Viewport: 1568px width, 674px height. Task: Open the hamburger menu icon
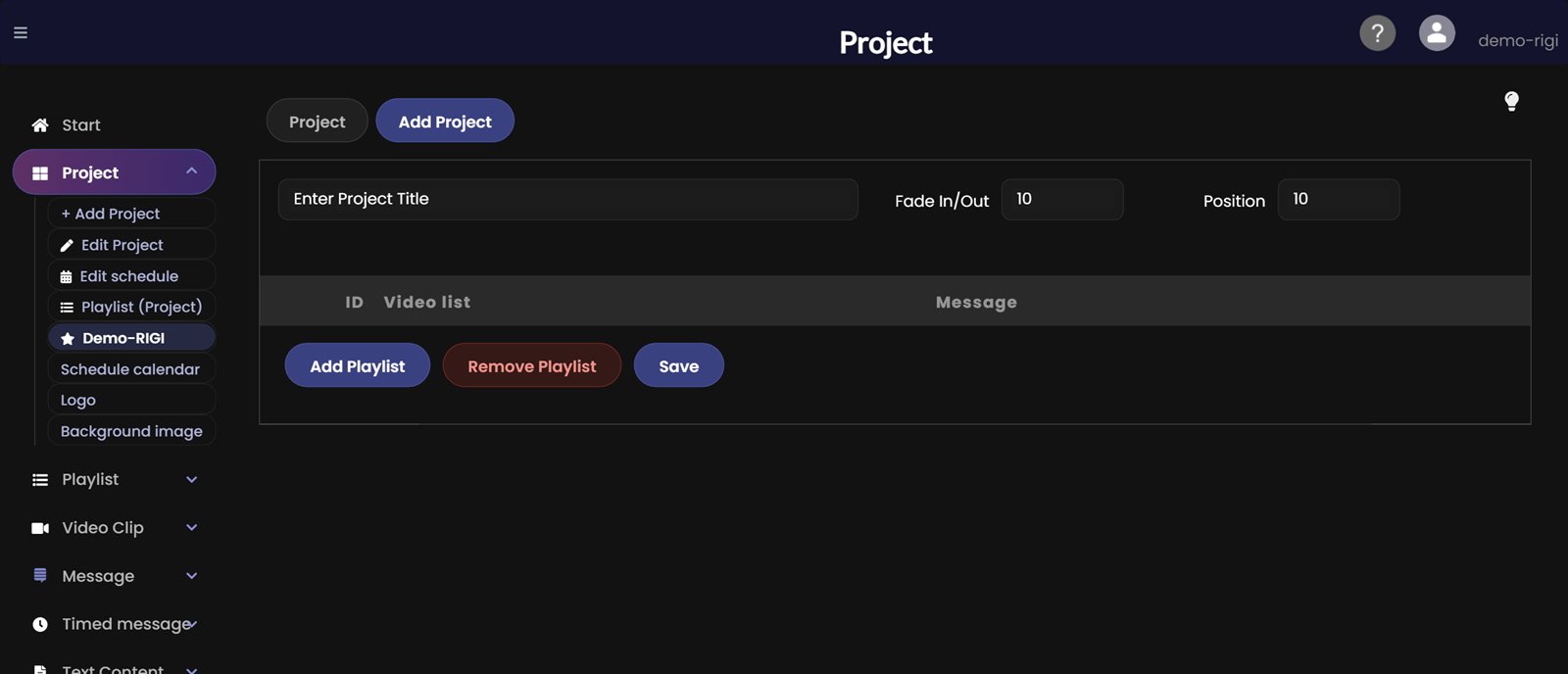21,32
